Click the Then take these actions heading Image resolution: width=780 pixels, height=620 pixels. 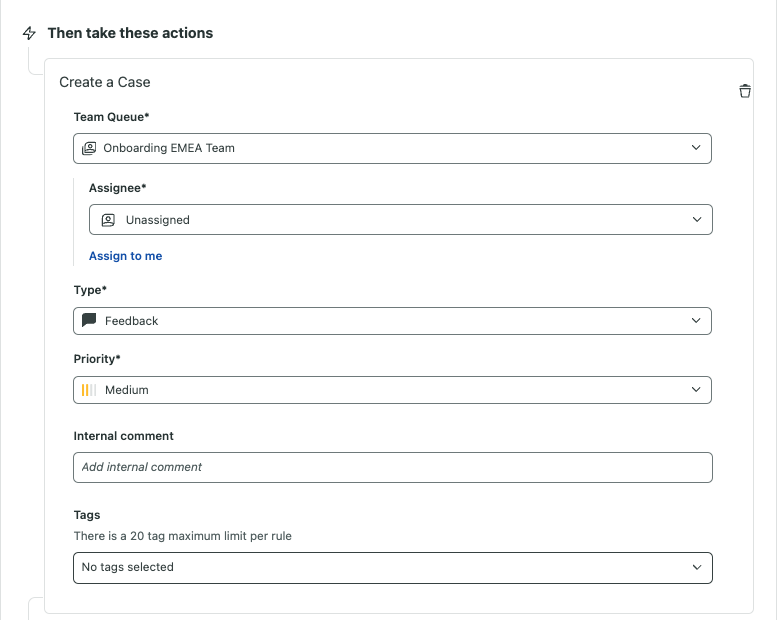point(130,33)
